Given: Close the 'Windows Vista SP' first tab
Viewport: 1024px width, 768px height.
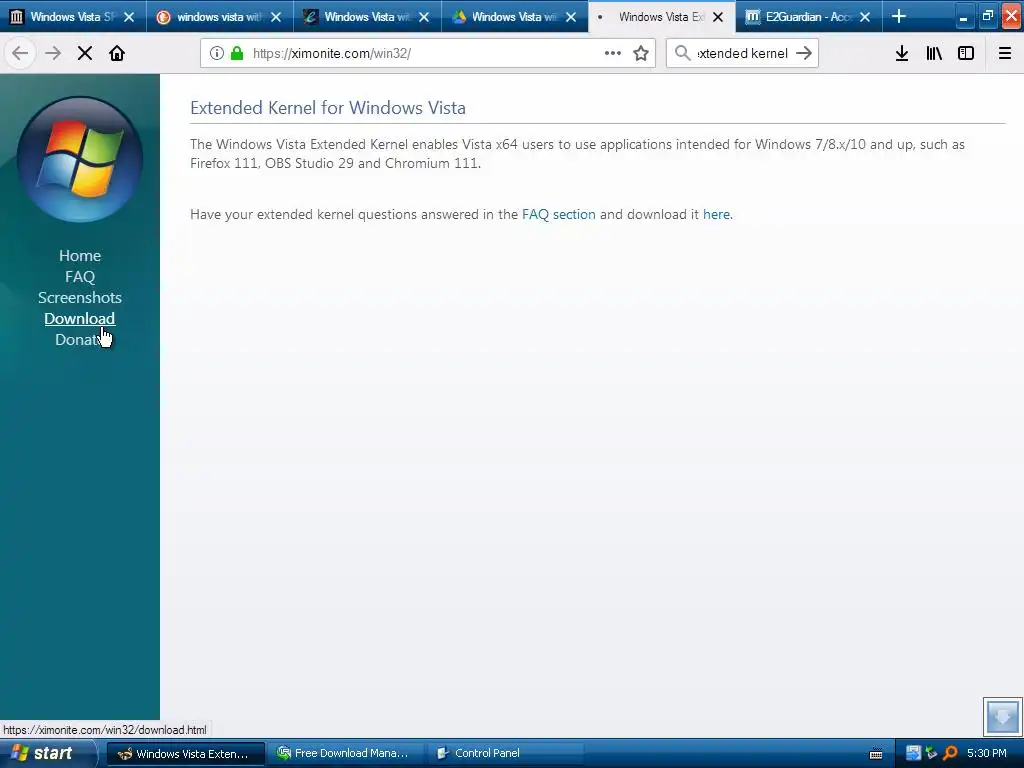Looking at the screenshot, I should coord(129,17).
